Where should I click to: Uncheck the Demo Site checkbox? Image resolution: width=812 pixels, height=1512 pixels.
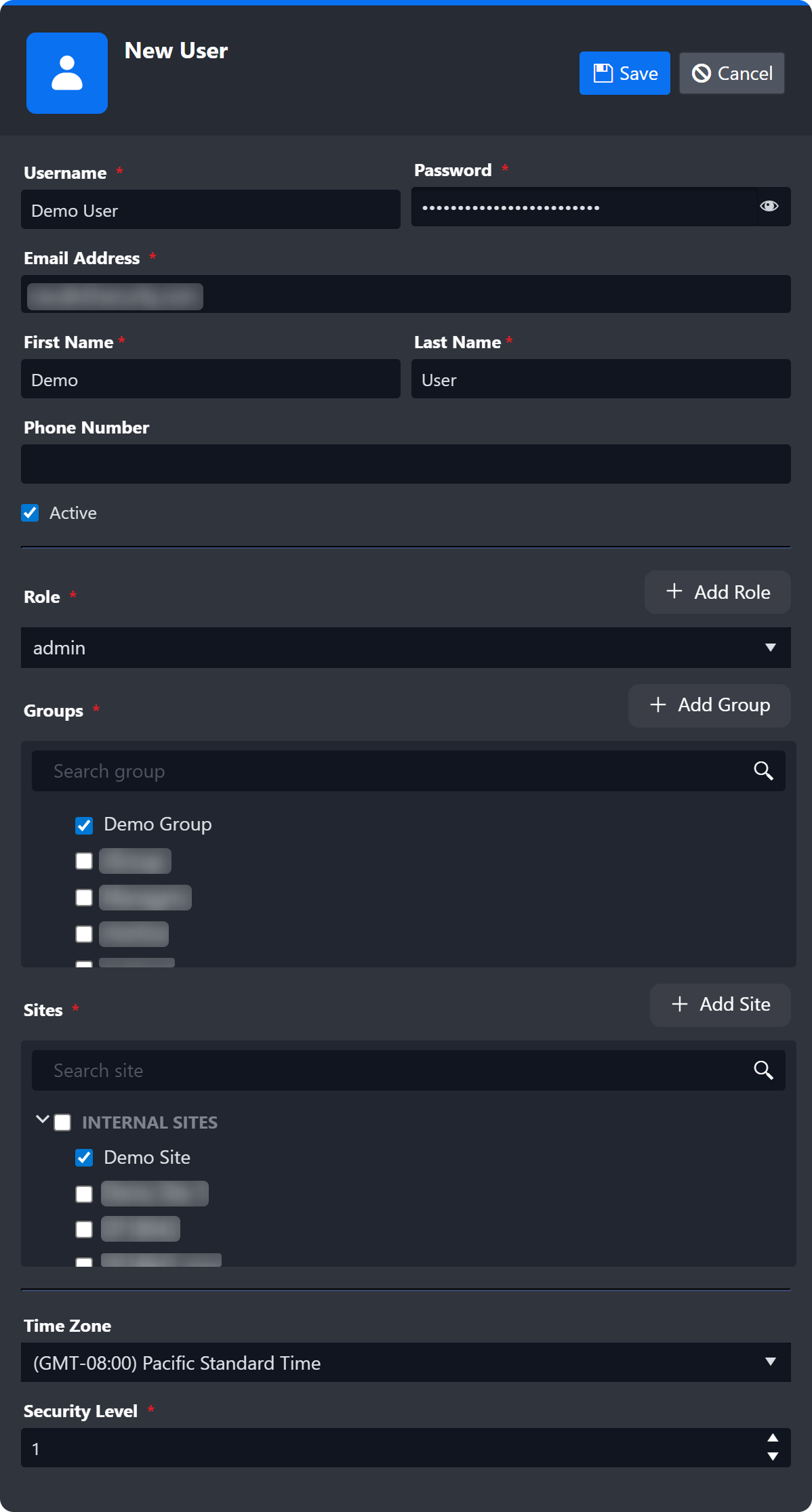tap(84, 1158)
